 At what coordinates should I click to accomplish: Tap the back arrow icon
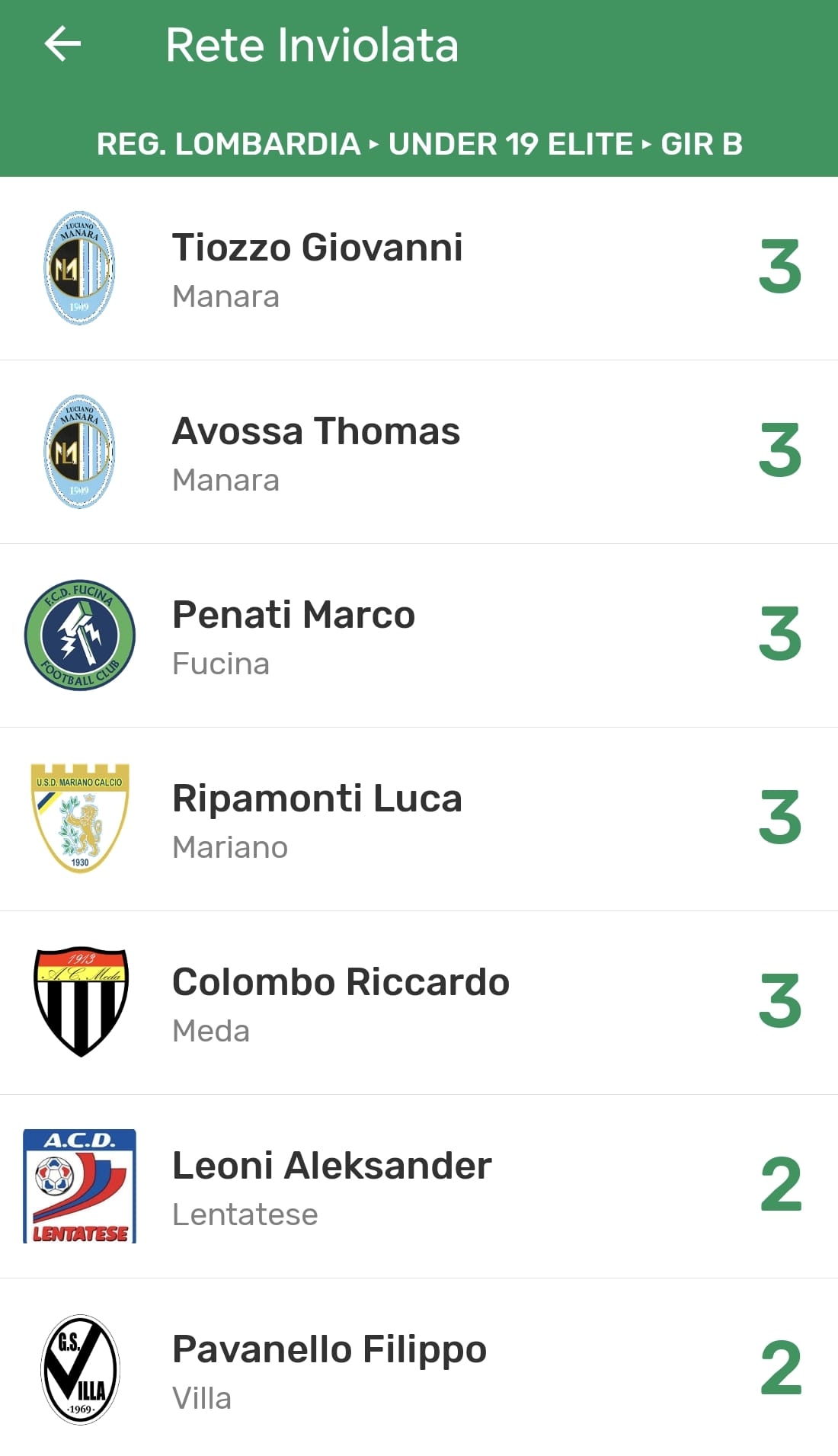point(63,43)
